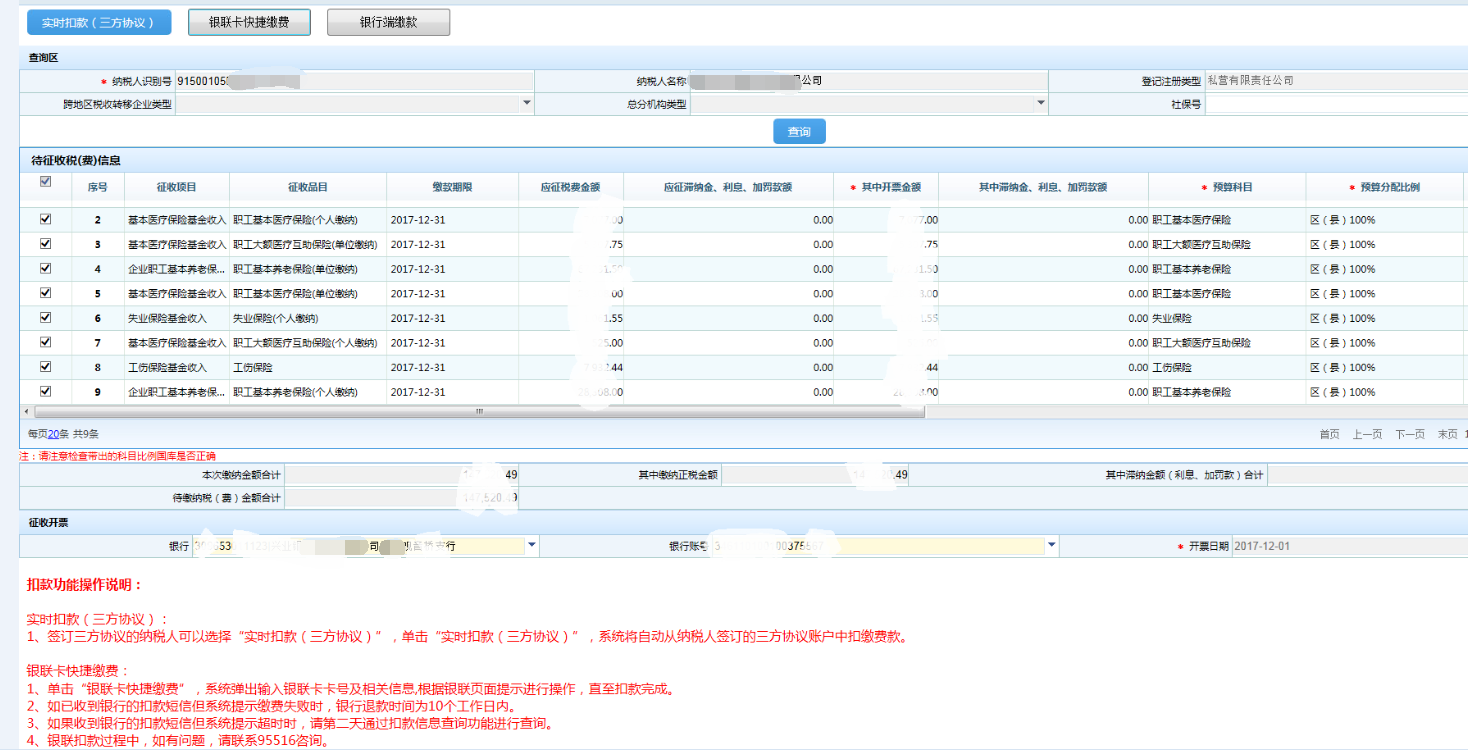Click horizontal scrollbar left arrow

click(x=26, y=411)
